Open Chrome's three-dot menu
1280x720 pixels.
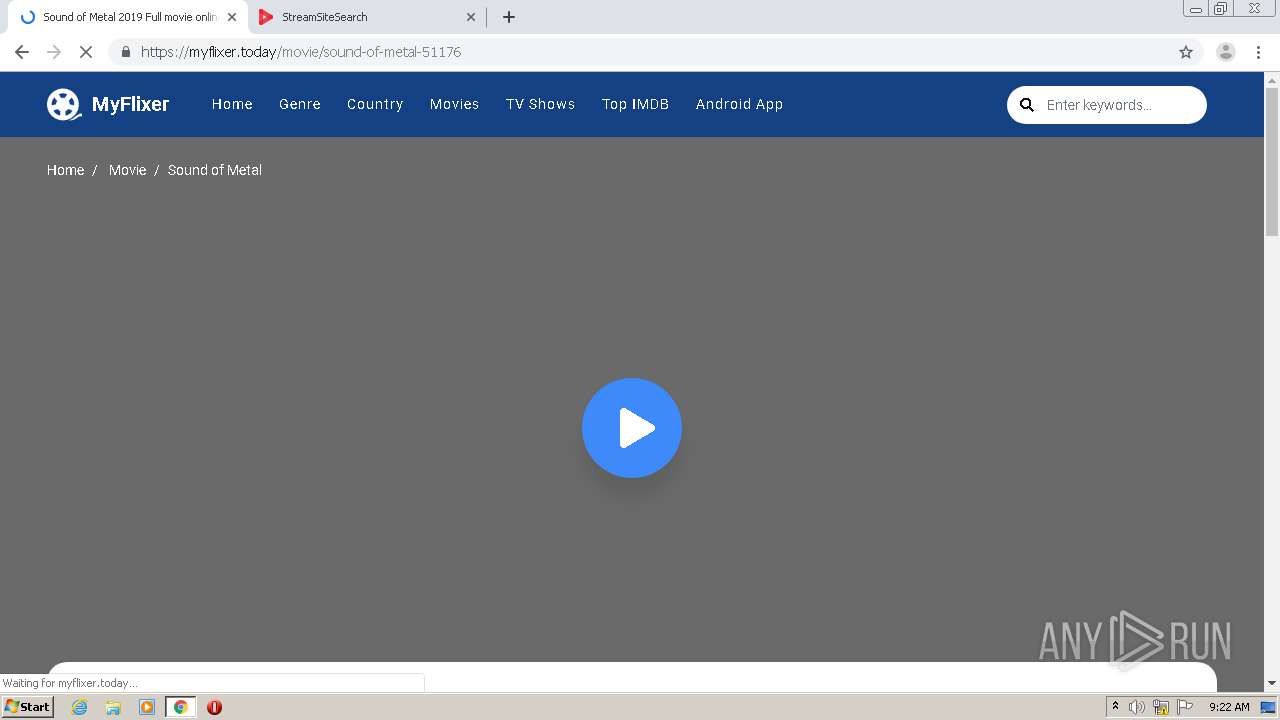1259,52
